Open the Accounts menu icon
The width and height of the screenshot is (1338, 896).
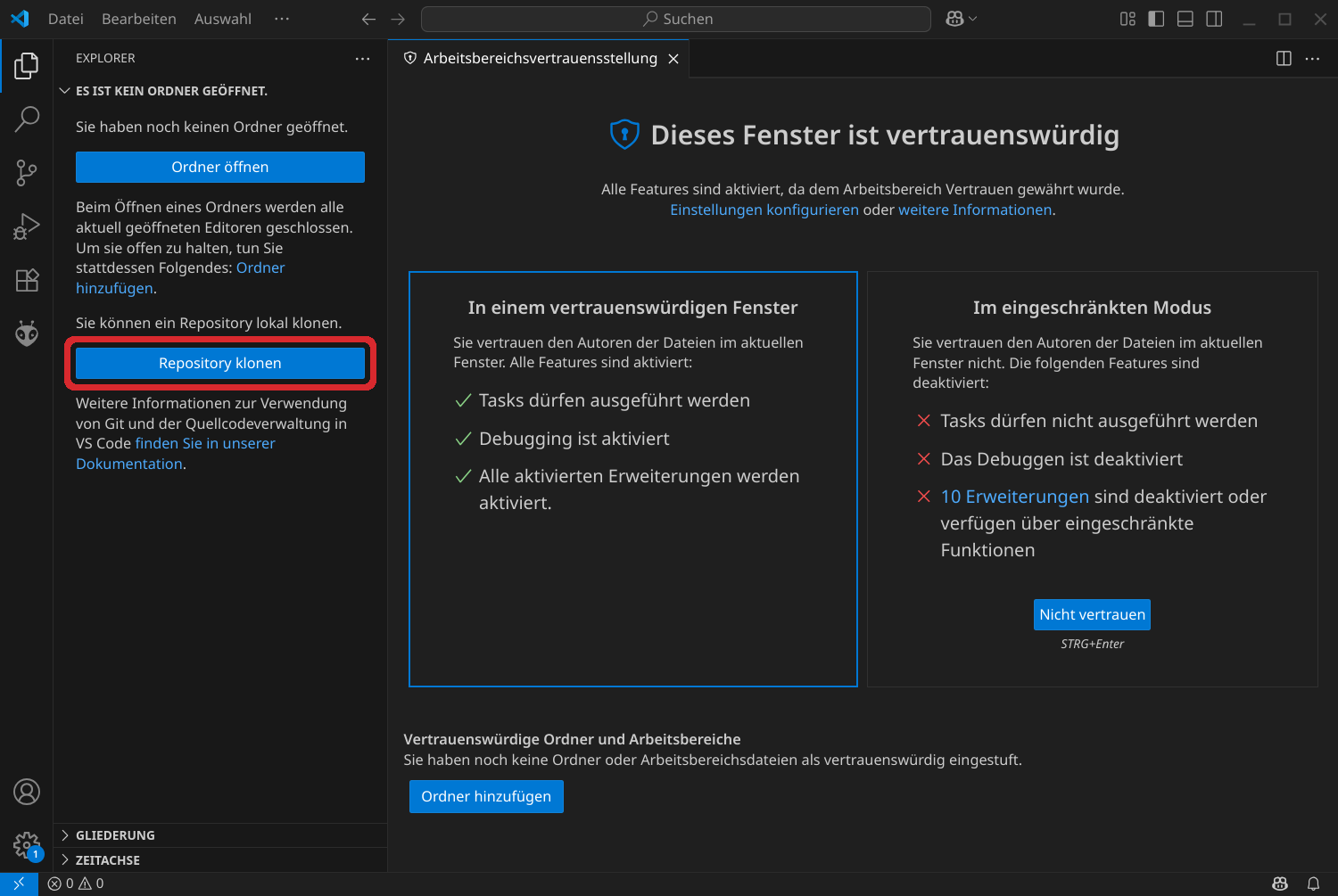pyautogui.click(x=27, y=792)
